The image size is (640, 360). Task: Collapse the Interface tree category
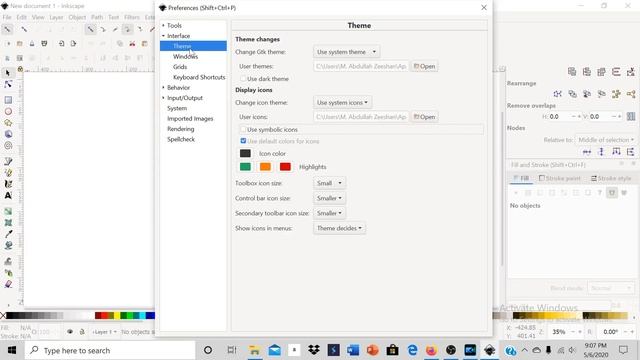[163, 36]
